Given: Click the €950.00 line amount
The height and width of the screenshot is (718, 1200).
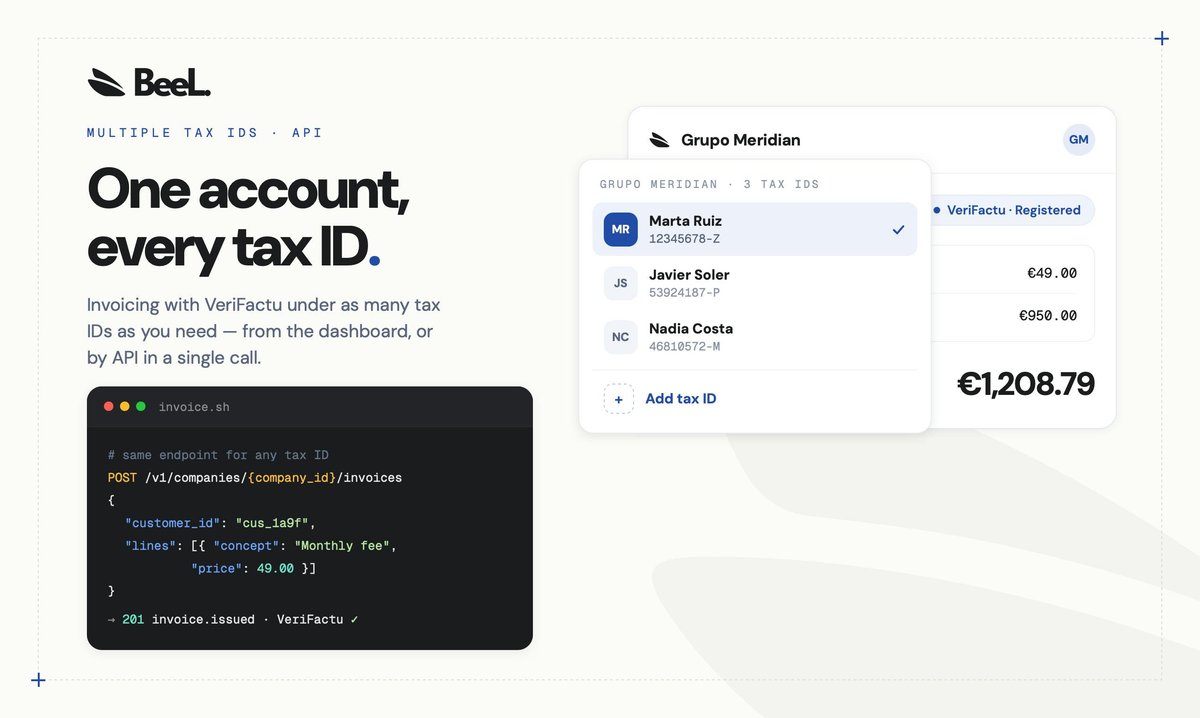Looking at the screenshot, I should point(1047,315).
